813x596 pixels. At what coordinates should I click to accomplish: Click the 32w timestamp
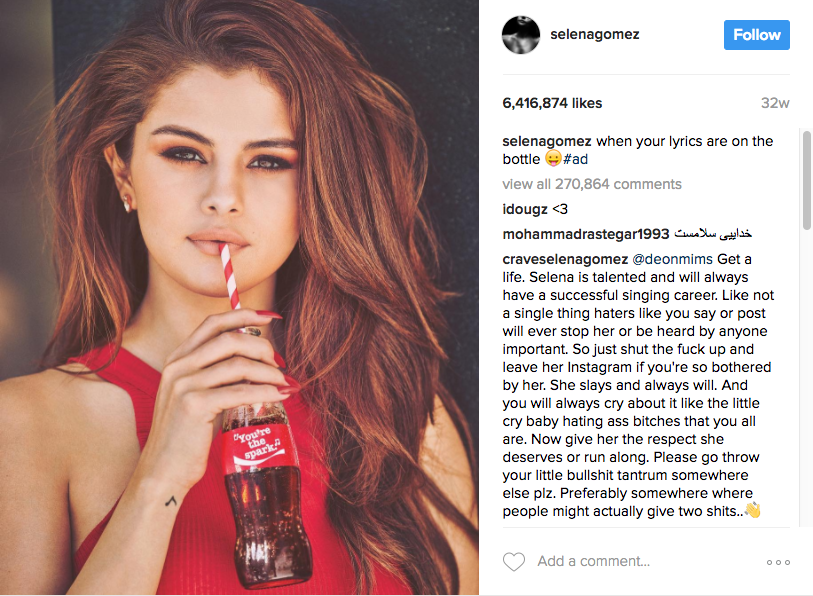pos(775,103)
